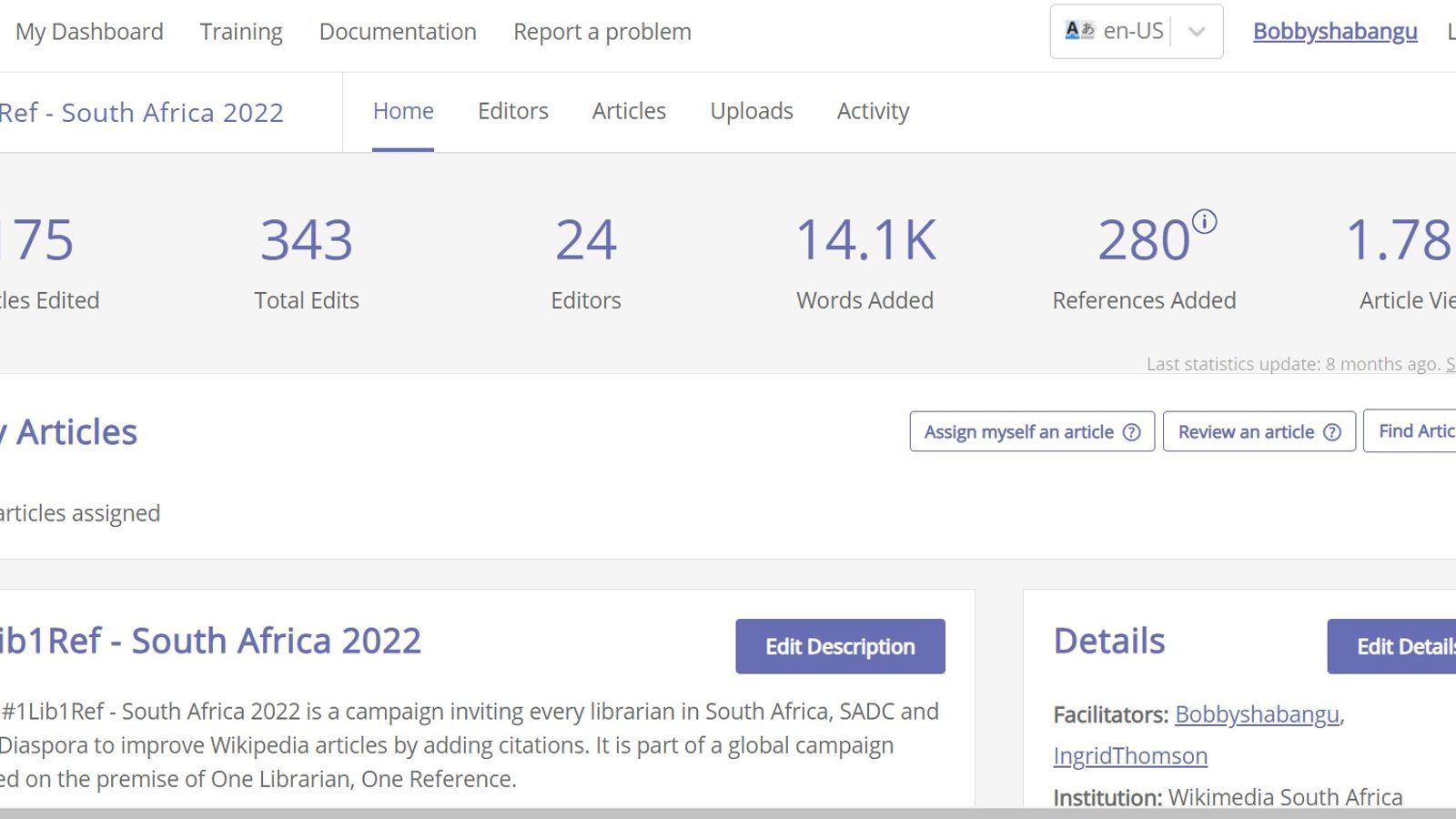Open facilitator IngridThomson link
Screen dimensions: 1456x819
[x=1130, y=756]
